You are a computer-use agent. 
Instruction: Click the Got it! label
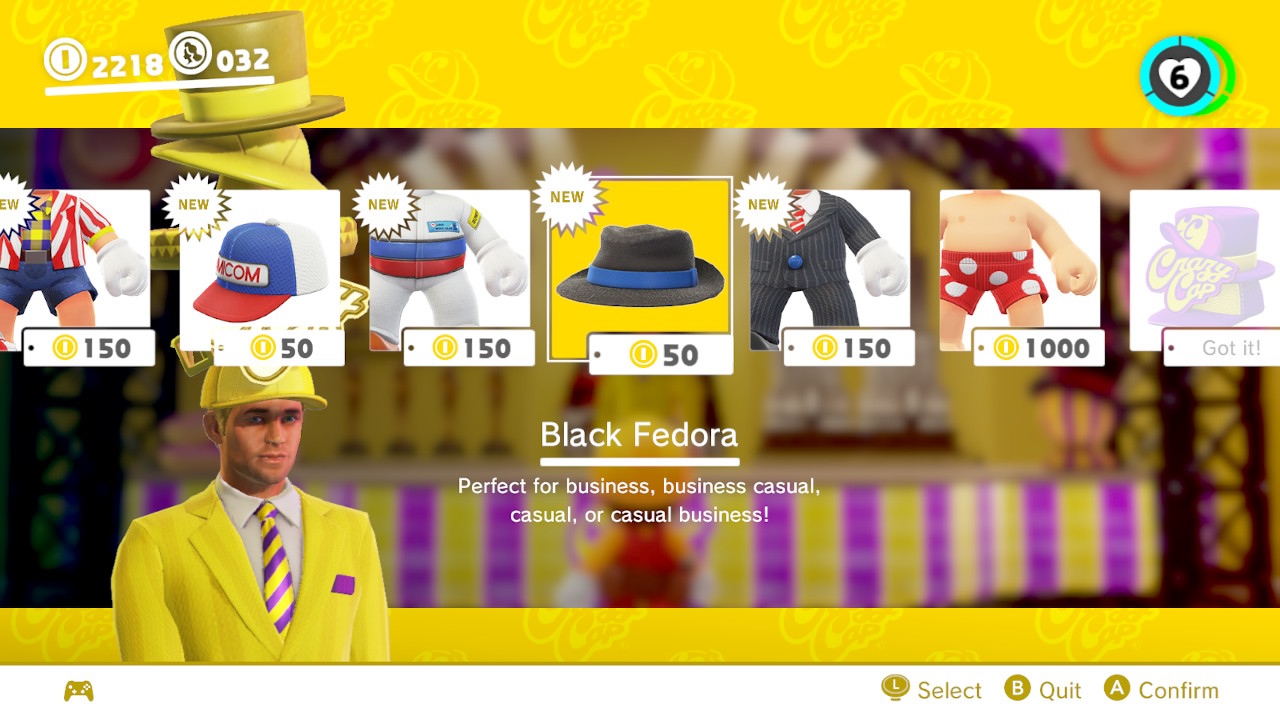pos(1231,348)
